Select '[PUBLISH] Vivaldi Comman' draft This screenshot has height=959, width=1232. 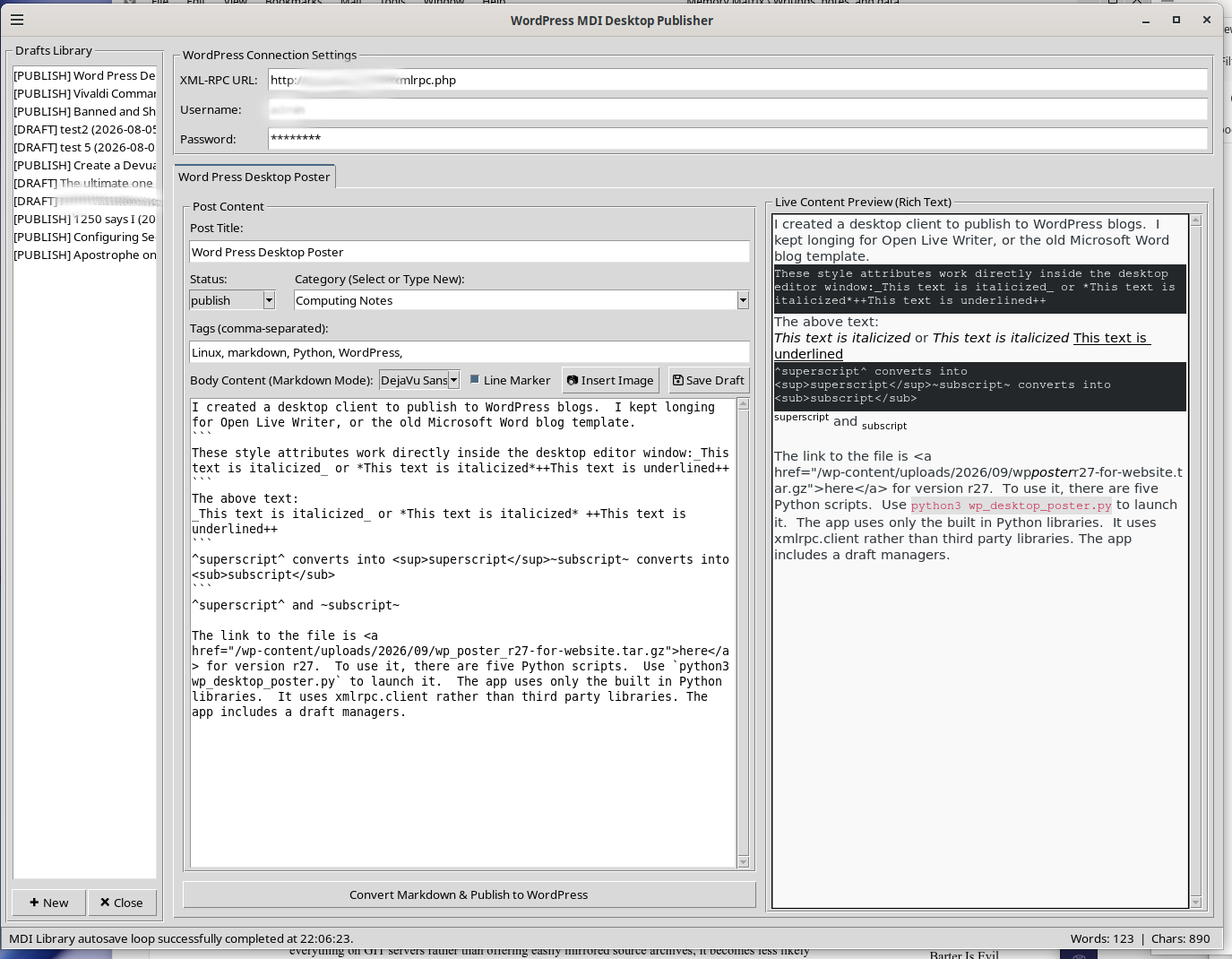(84, 93)
